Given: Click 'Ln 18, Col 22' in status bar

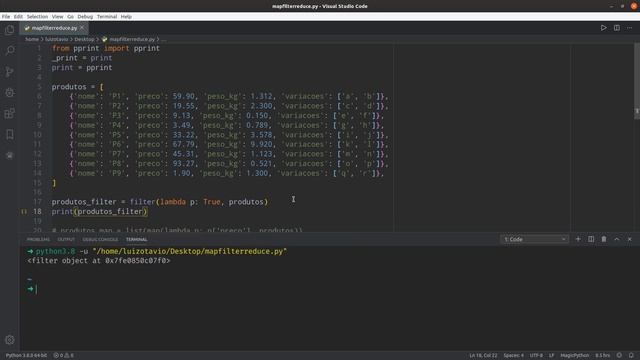Looking at the screenshot, I should click(483, 356).
